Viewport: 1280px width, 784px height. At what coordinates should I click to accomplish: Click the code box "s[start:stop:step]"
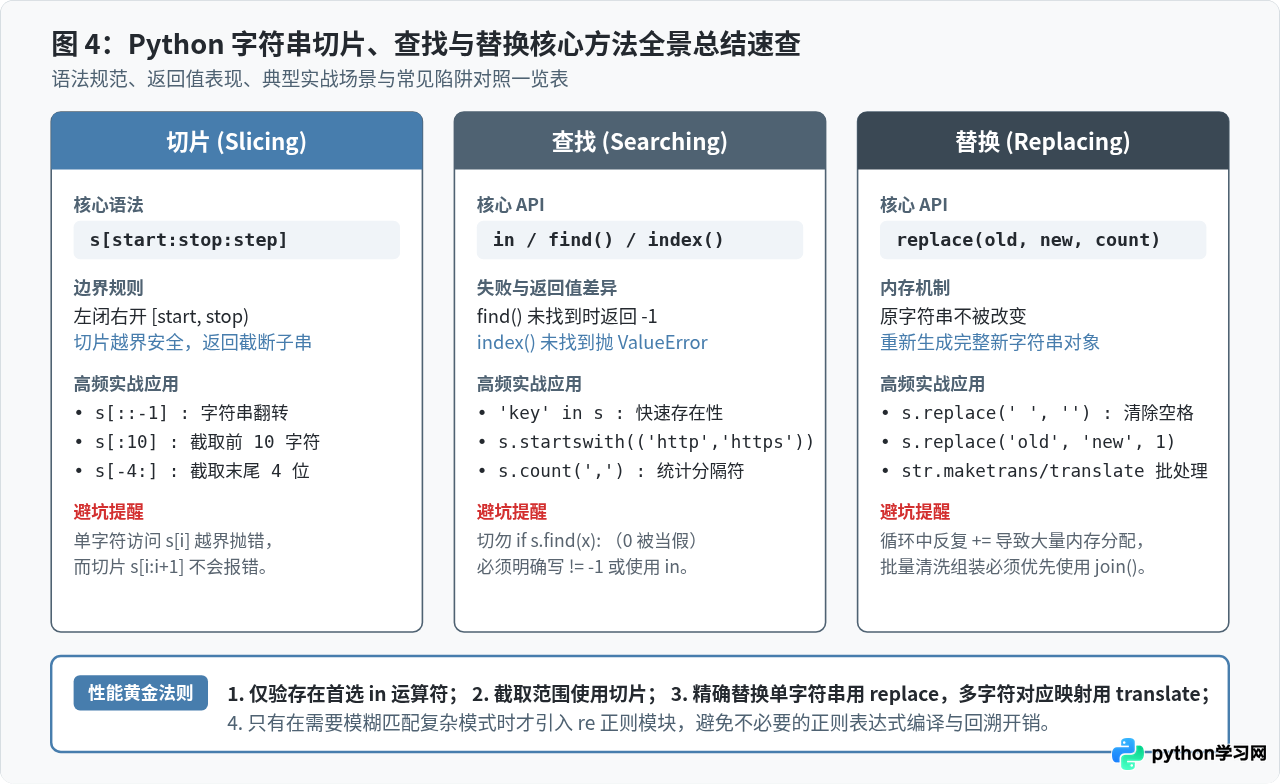tap(237, 240)
